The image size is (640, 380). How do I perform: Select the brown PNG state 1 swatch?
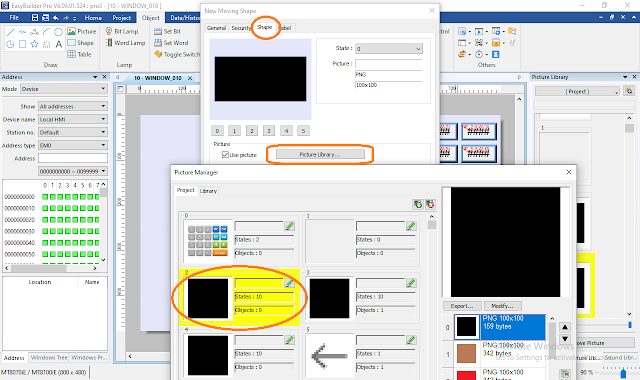tap(466, 353)
